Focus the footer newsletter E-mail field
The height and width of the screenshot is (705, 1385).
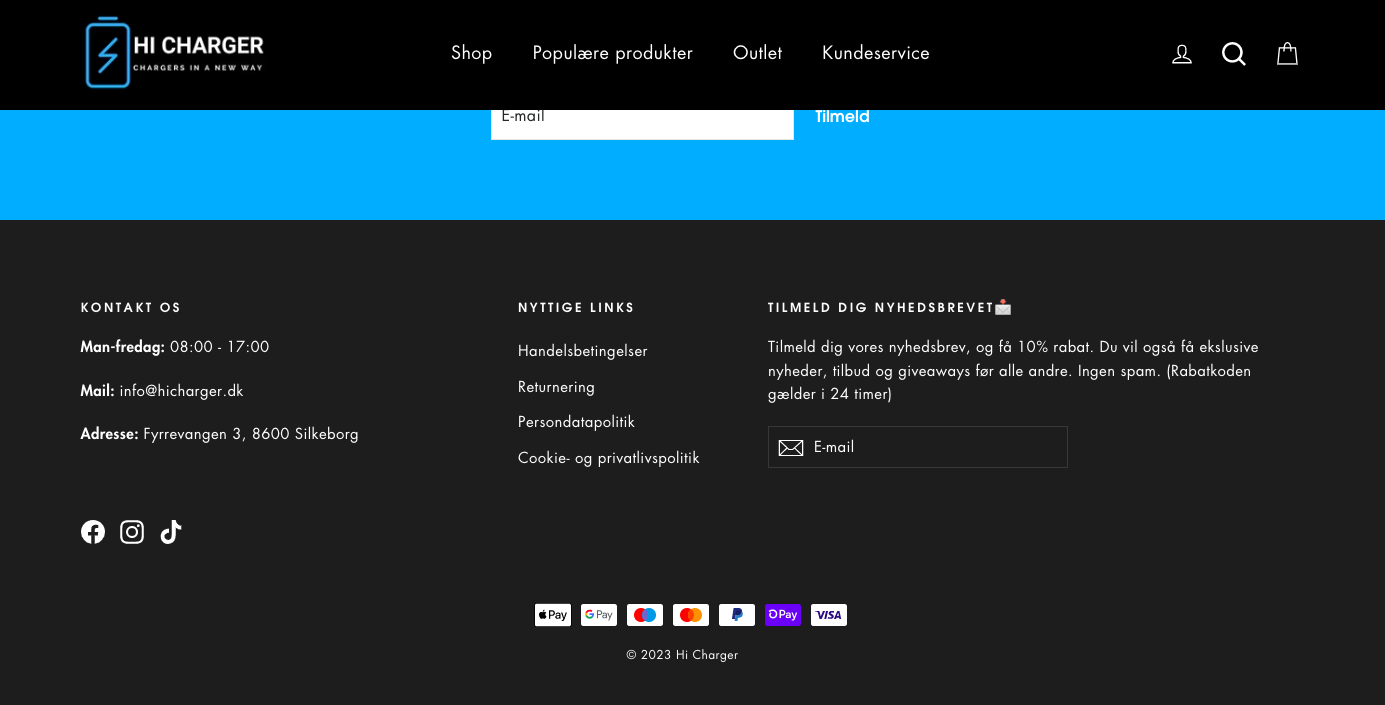coord(935,447)
